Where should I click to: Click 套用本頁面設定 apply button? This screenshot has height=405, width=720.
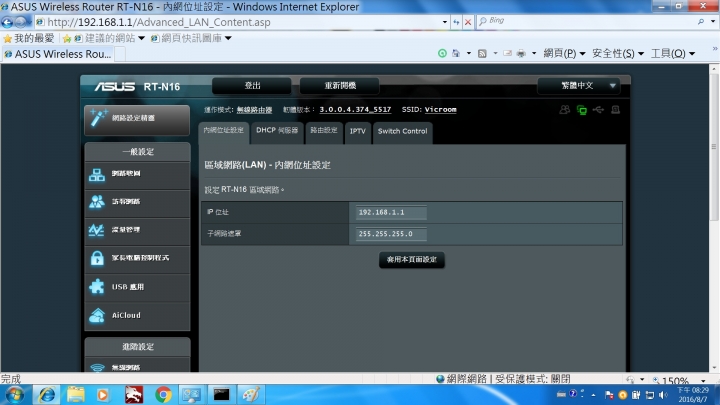point(411,260)
